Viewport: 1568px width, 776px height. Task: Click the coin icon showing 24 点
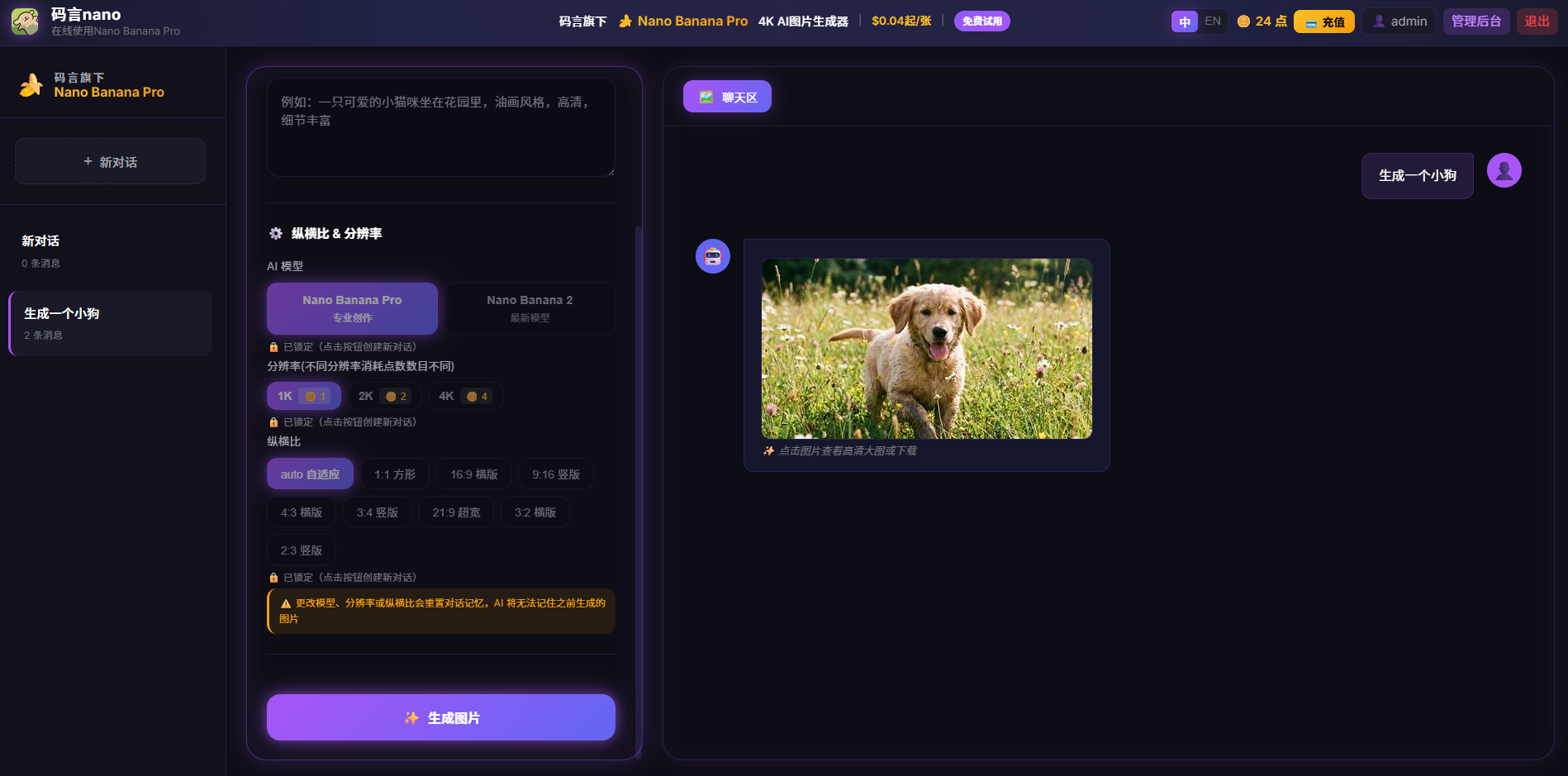coord(1243,21)
